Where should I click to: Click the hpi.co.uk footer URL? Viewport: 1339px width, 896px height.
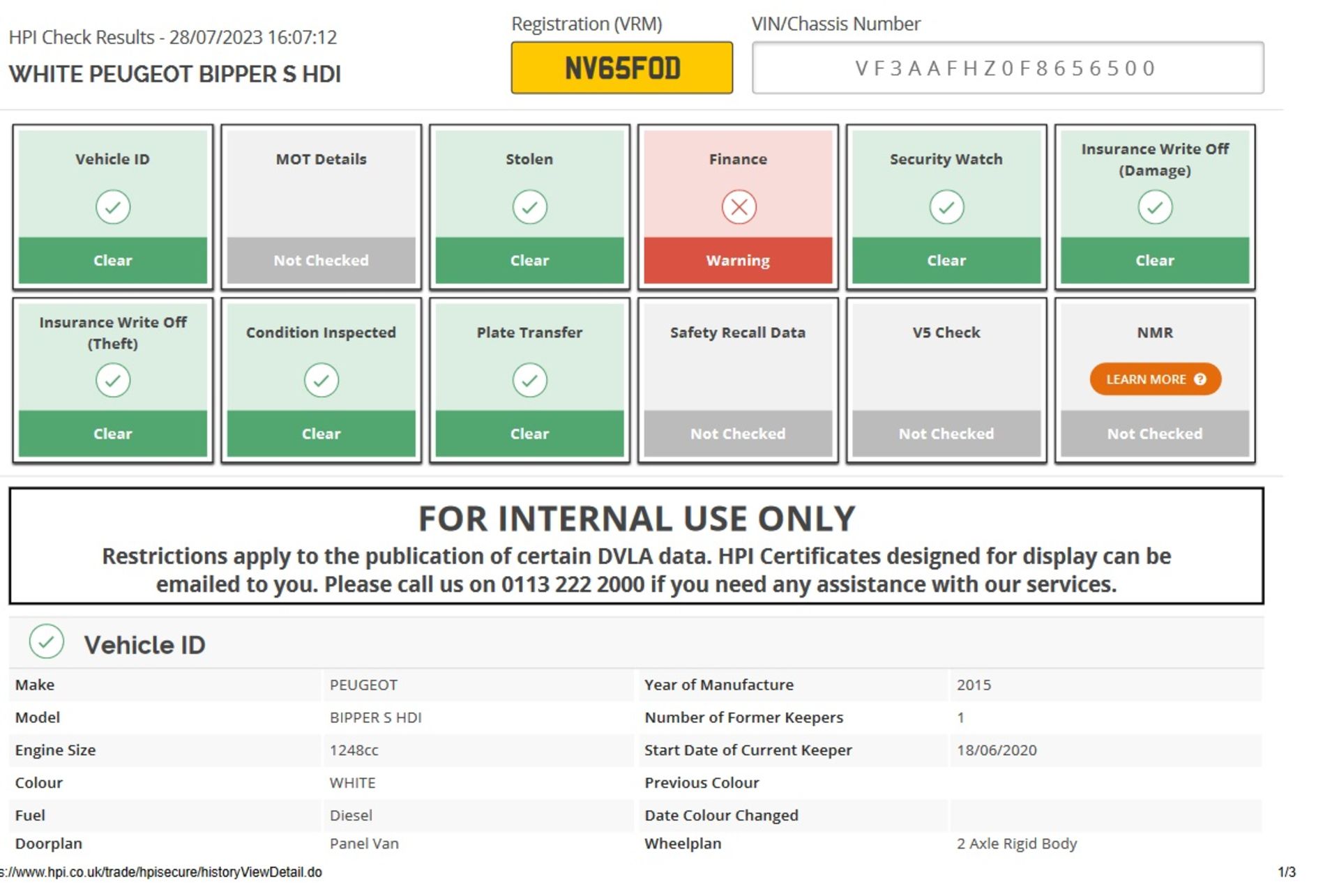click(161, 872)
